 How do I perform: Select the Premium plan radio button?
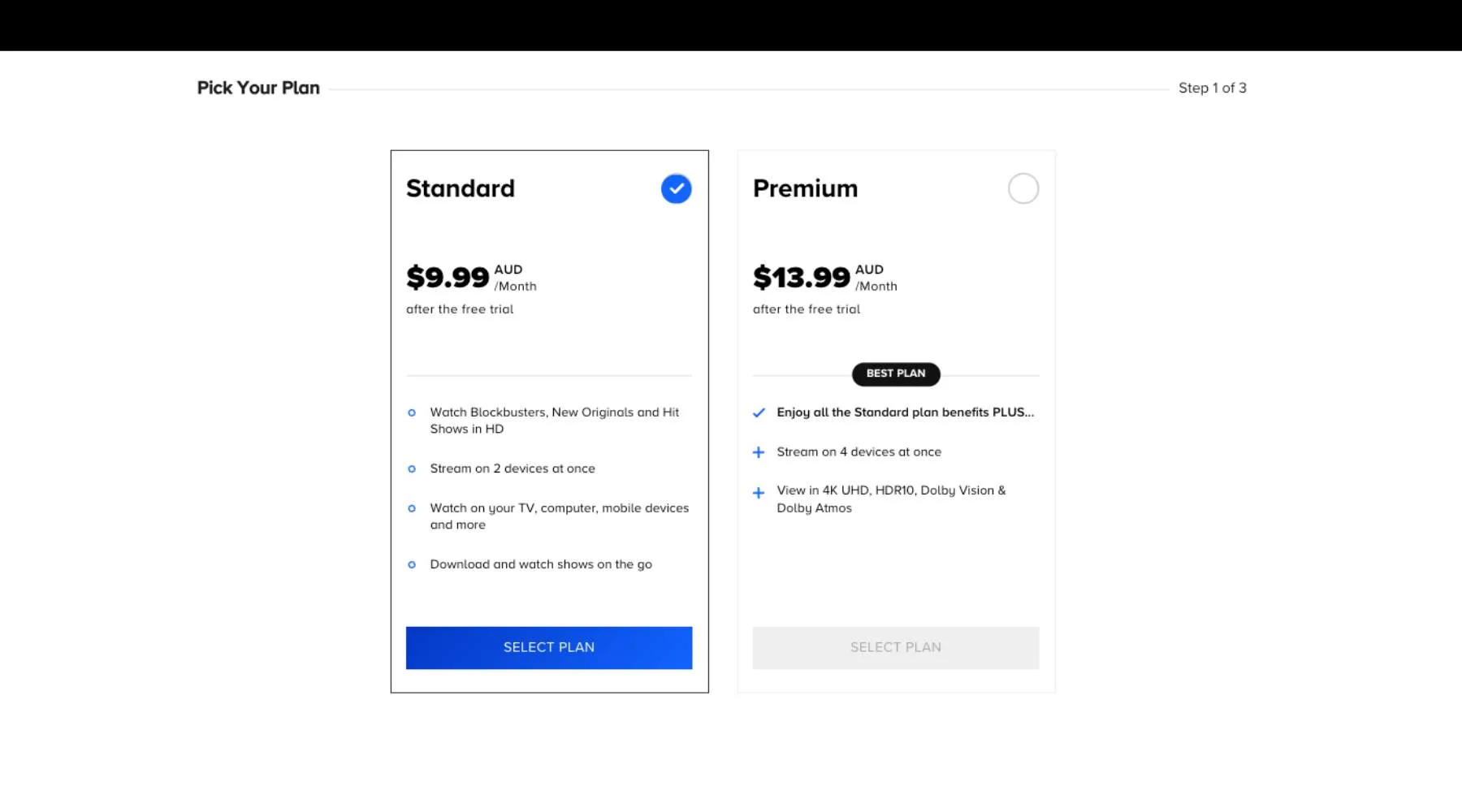pyautogui.click(x=1023, y=189)
